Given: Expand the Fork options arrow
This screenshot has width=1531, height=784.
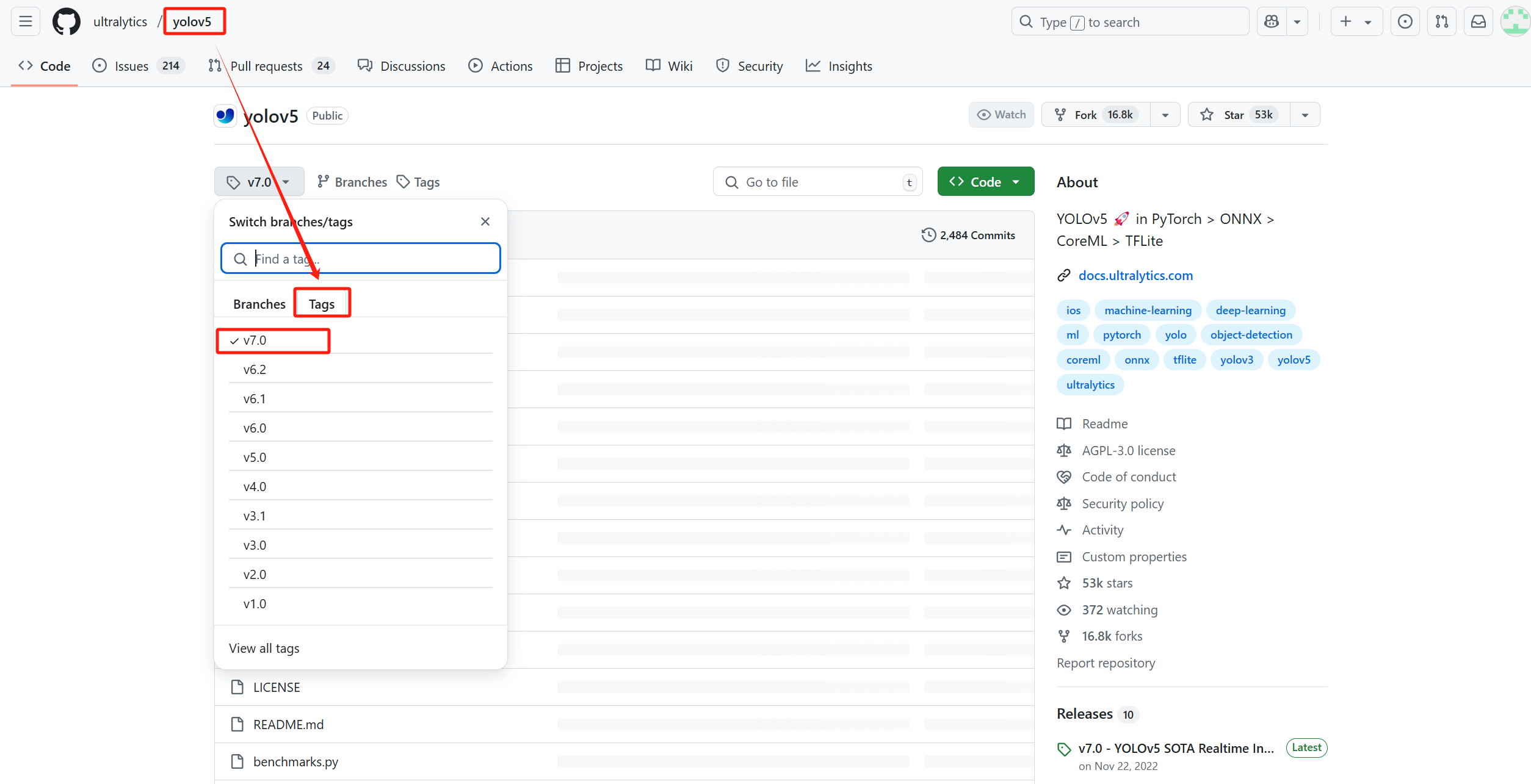Looking at the screenshot, I should (1165, 115).
